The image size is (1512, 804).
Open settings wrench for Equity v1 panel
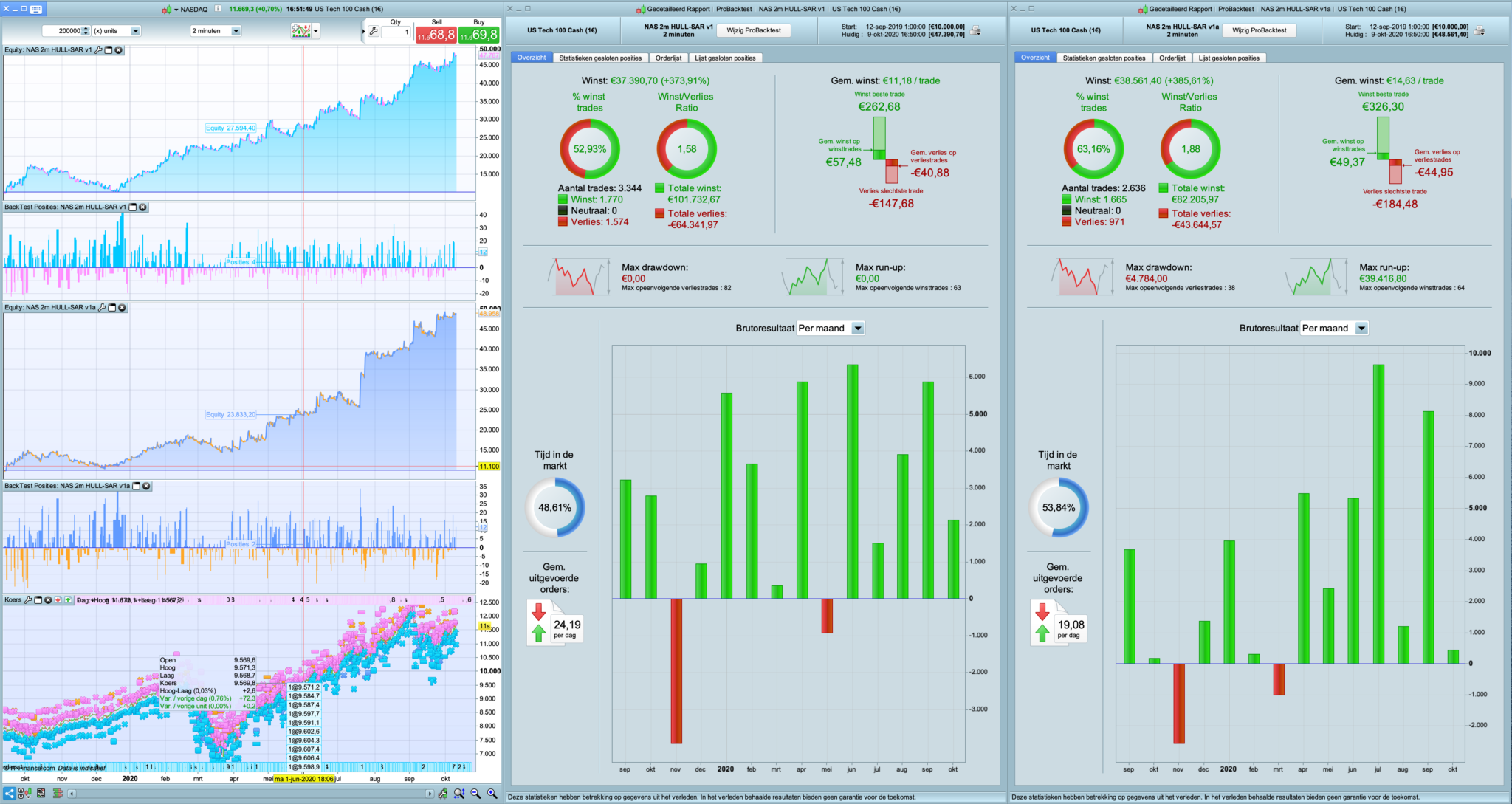point(99,50)
